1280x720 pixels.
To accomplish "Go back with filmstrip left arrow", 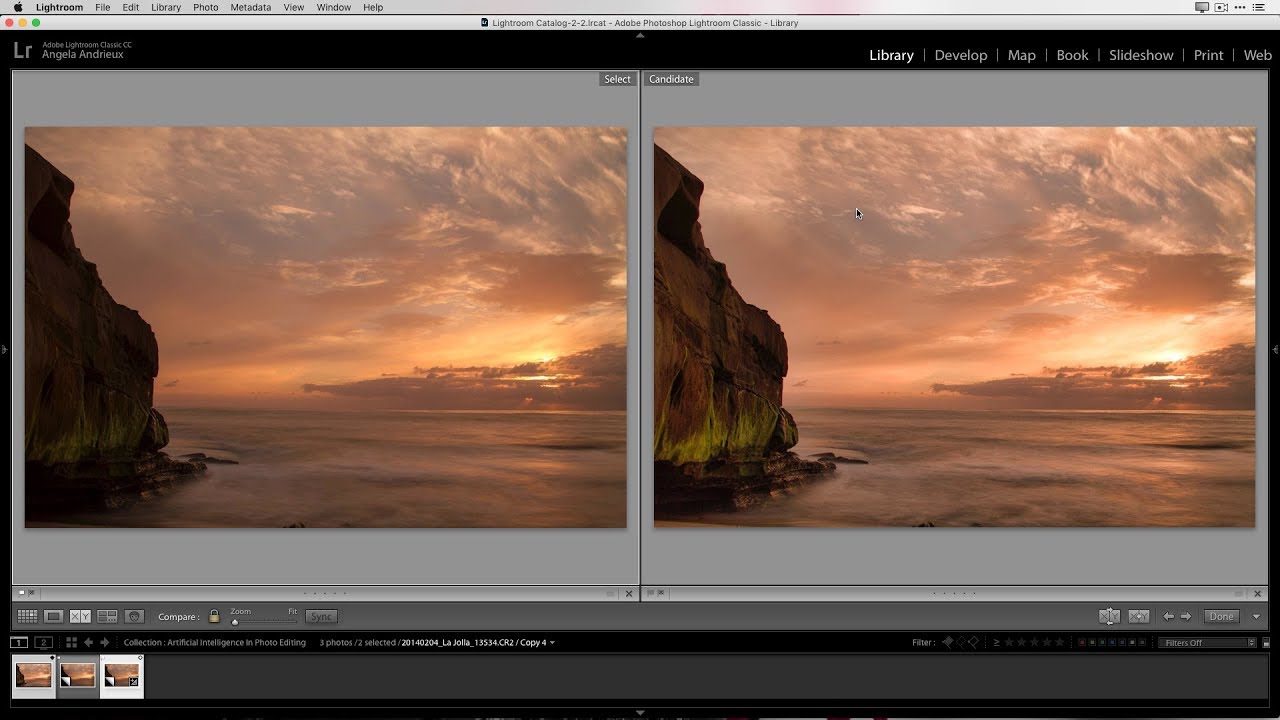I will [88, 642].
